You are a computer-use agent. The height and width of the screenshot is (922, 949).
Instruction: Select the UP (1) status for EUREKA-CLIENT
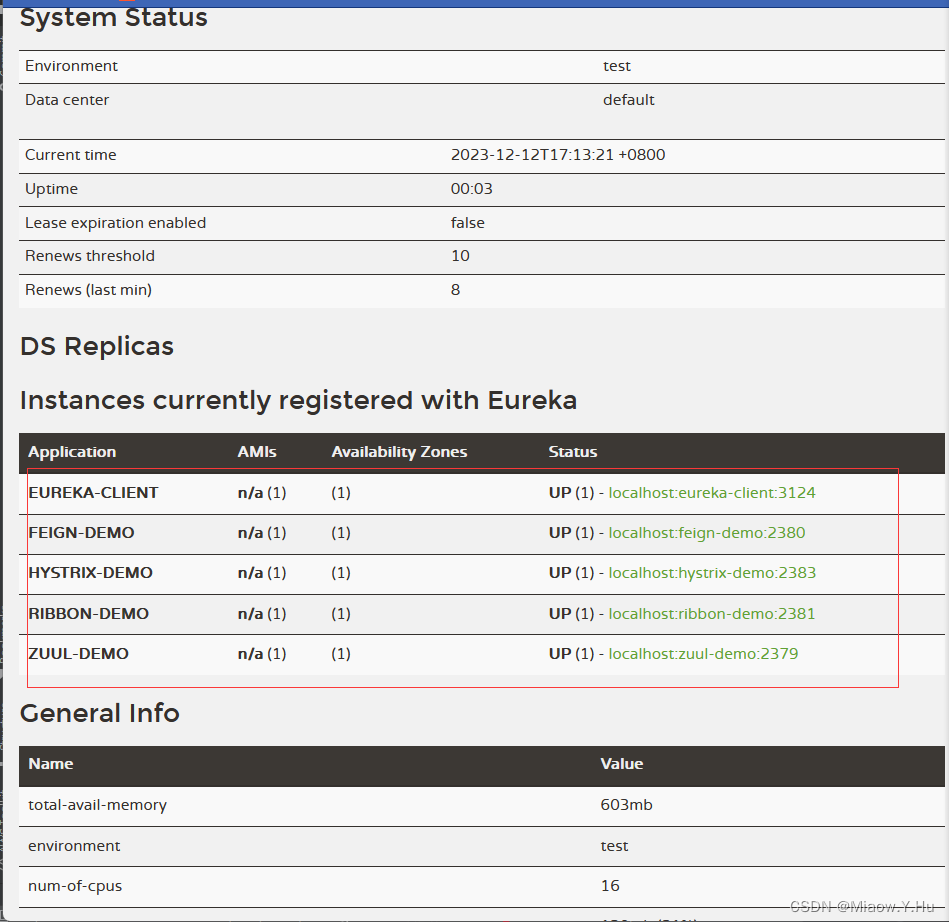click(x=571, y=493)
